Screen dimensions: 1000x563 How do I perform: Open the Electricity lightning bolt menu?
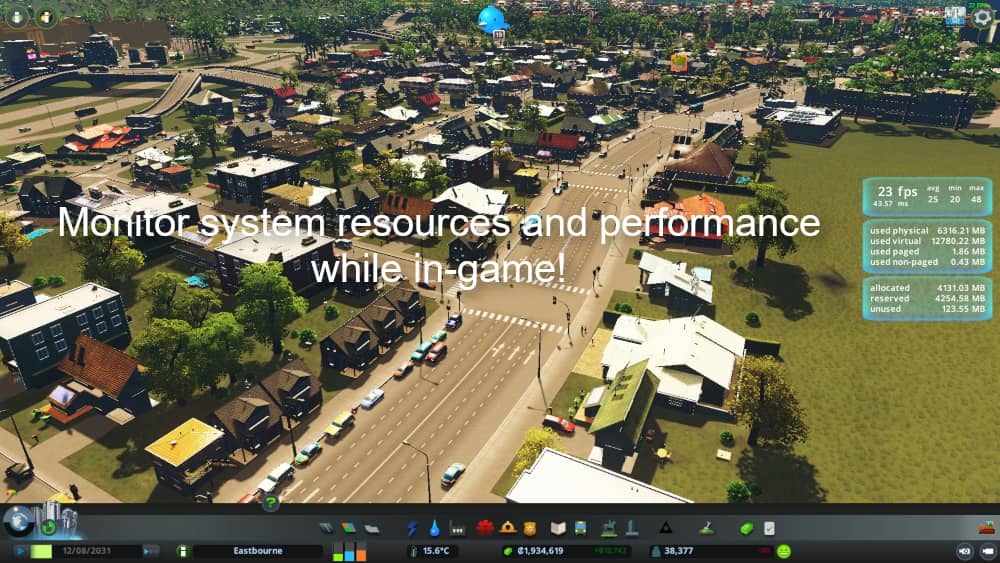[x=412, y=528]
